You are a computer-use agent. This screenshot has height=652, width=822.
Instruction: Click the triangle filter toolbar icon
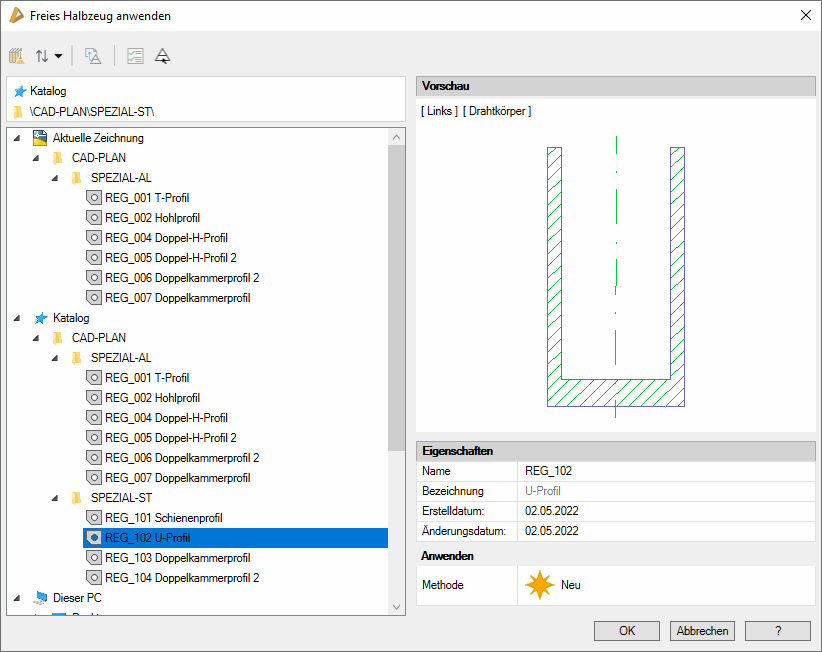click(163, 56)
